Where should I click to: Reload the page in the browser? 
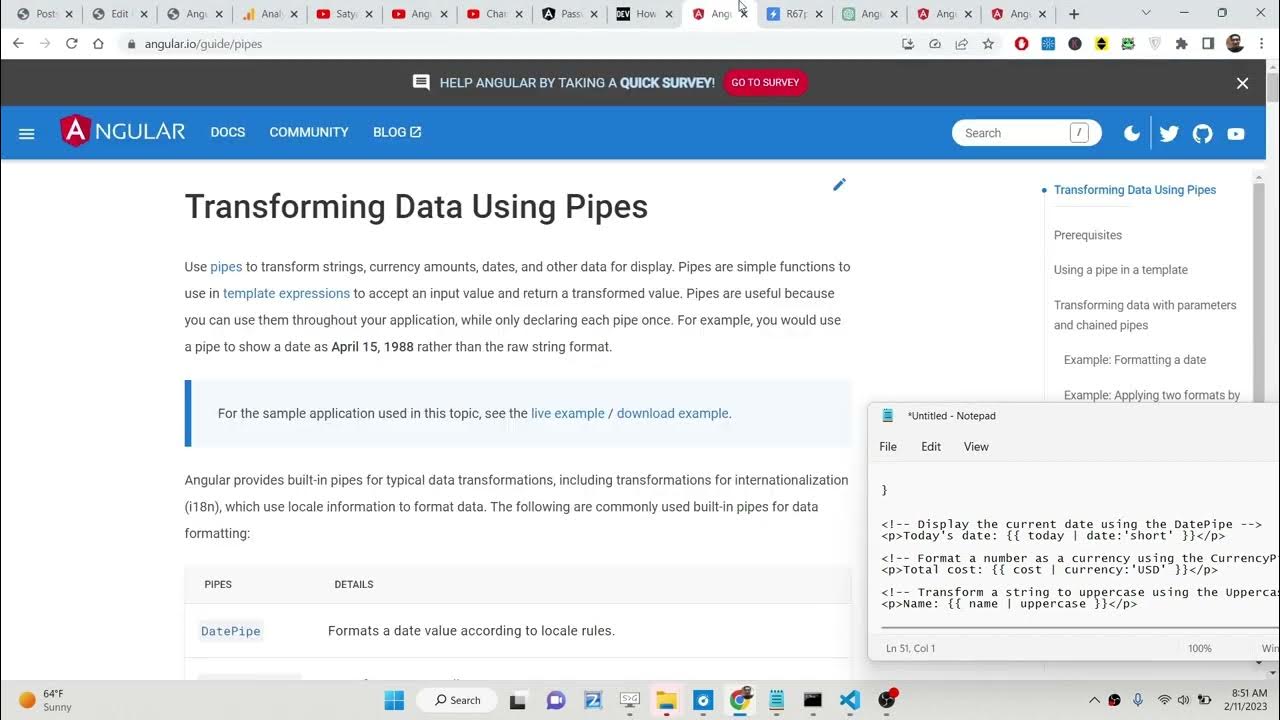[71, 44]
